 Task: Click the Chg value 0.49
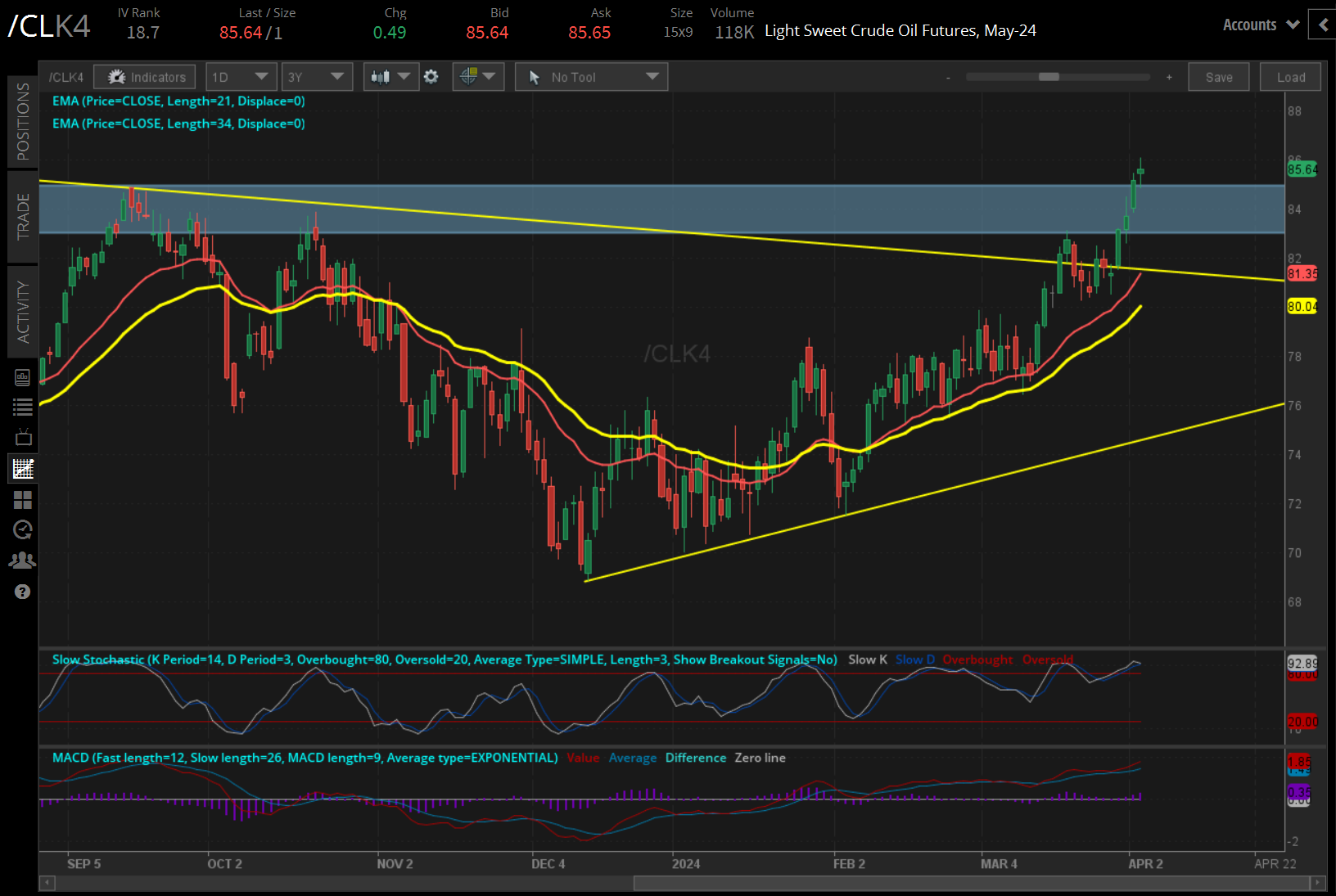(x=390, y=33)
